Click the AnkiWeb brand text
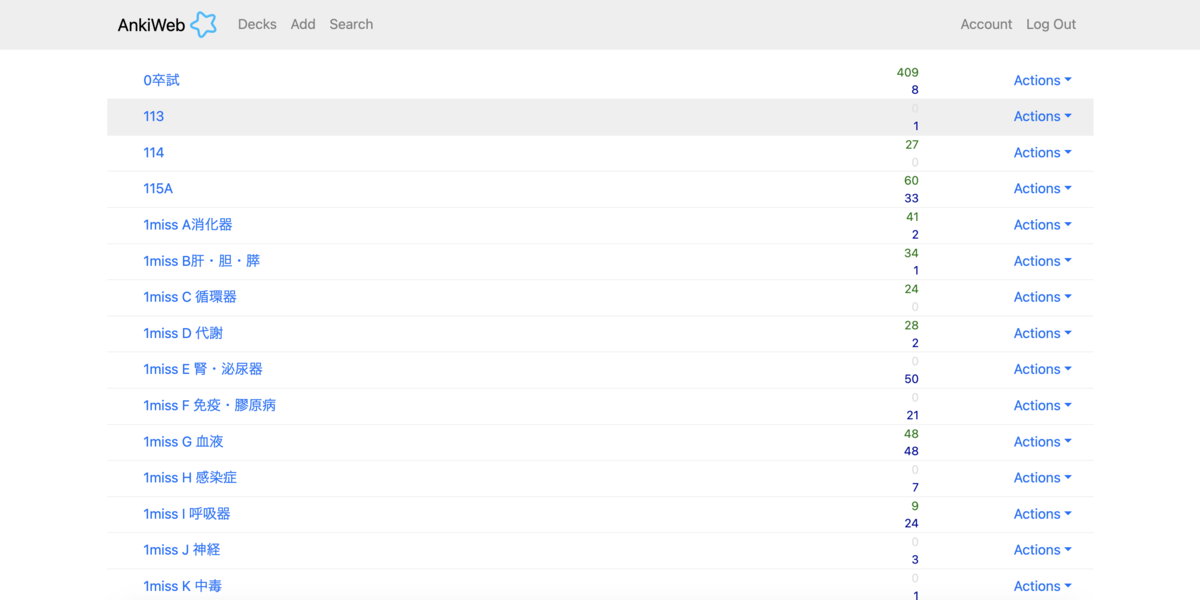 (x=151, y=25)
